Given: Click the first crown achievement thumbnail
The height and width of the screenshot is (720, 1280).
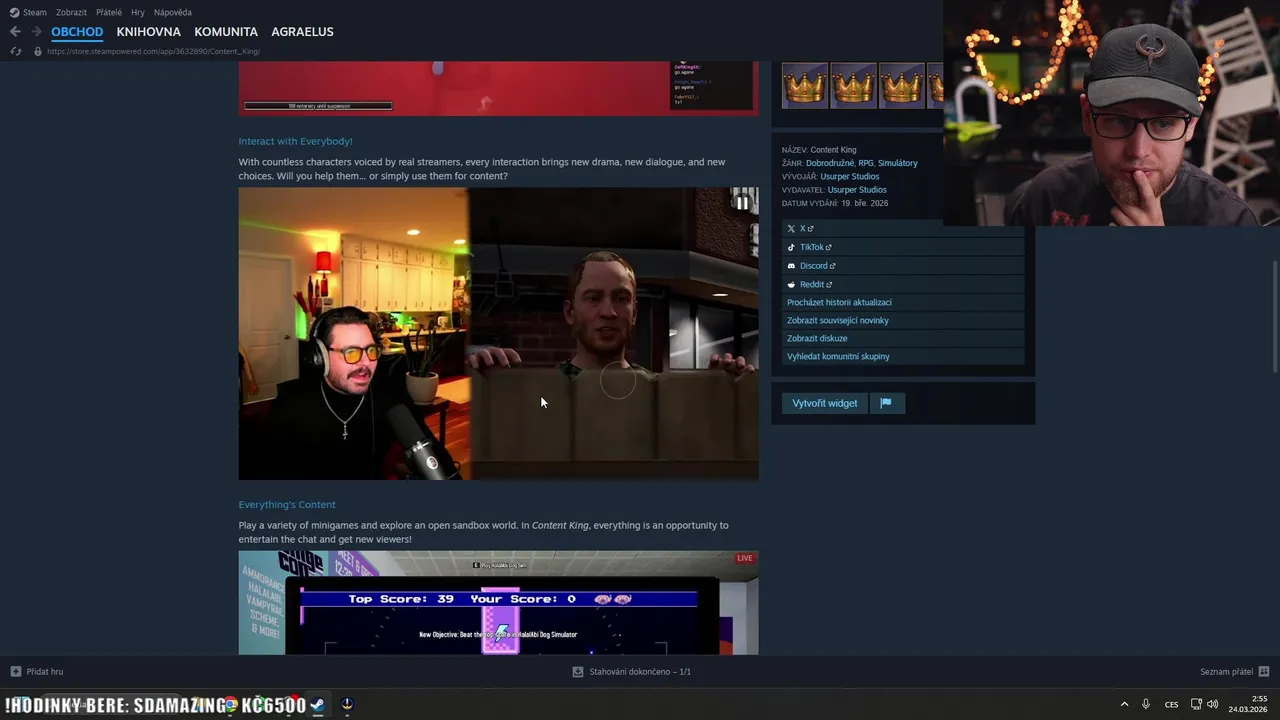Looking at the screenshot, I should coord(805,85).
